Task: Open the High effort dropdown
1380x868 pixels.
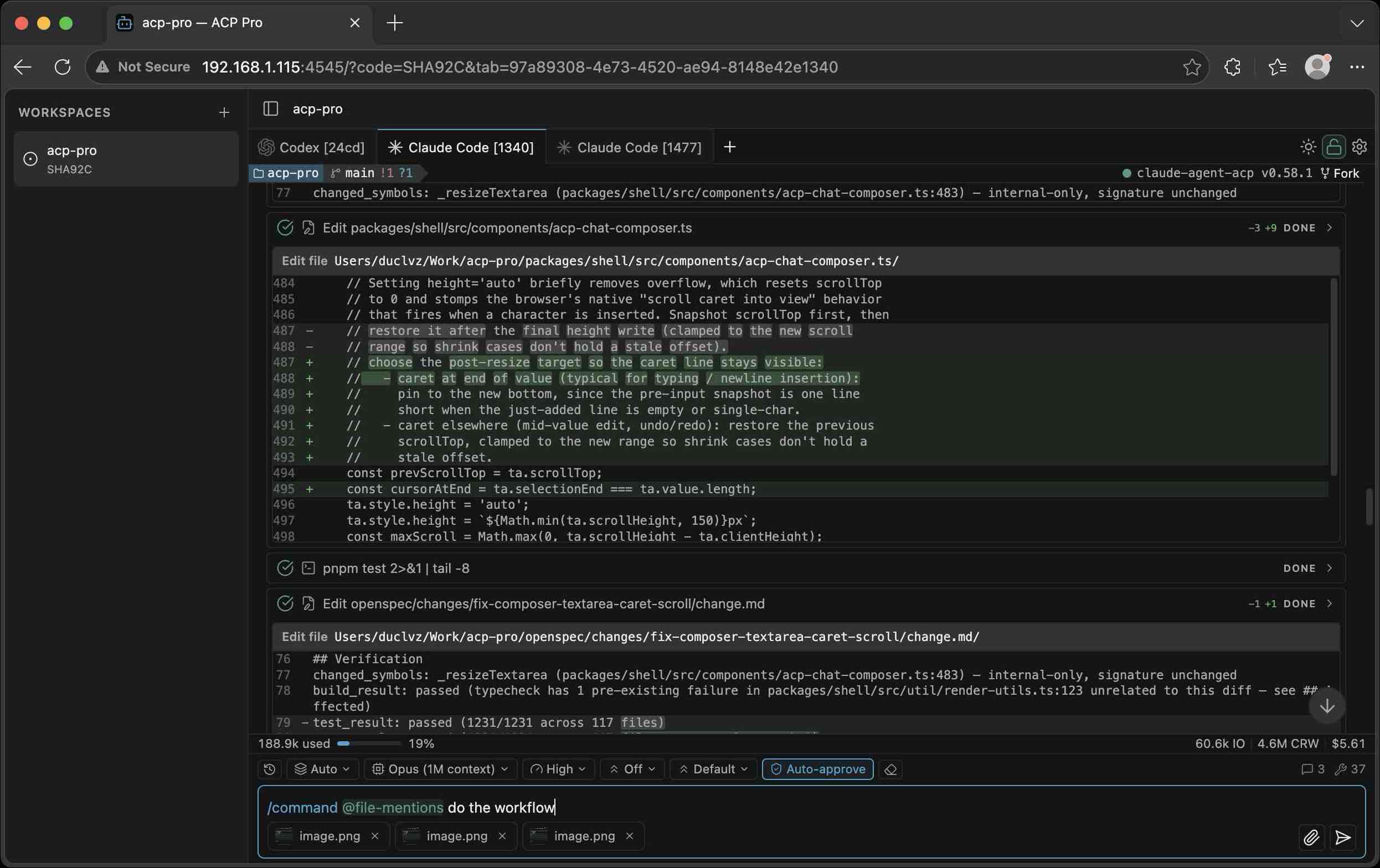Action: [x=558, y=769]
